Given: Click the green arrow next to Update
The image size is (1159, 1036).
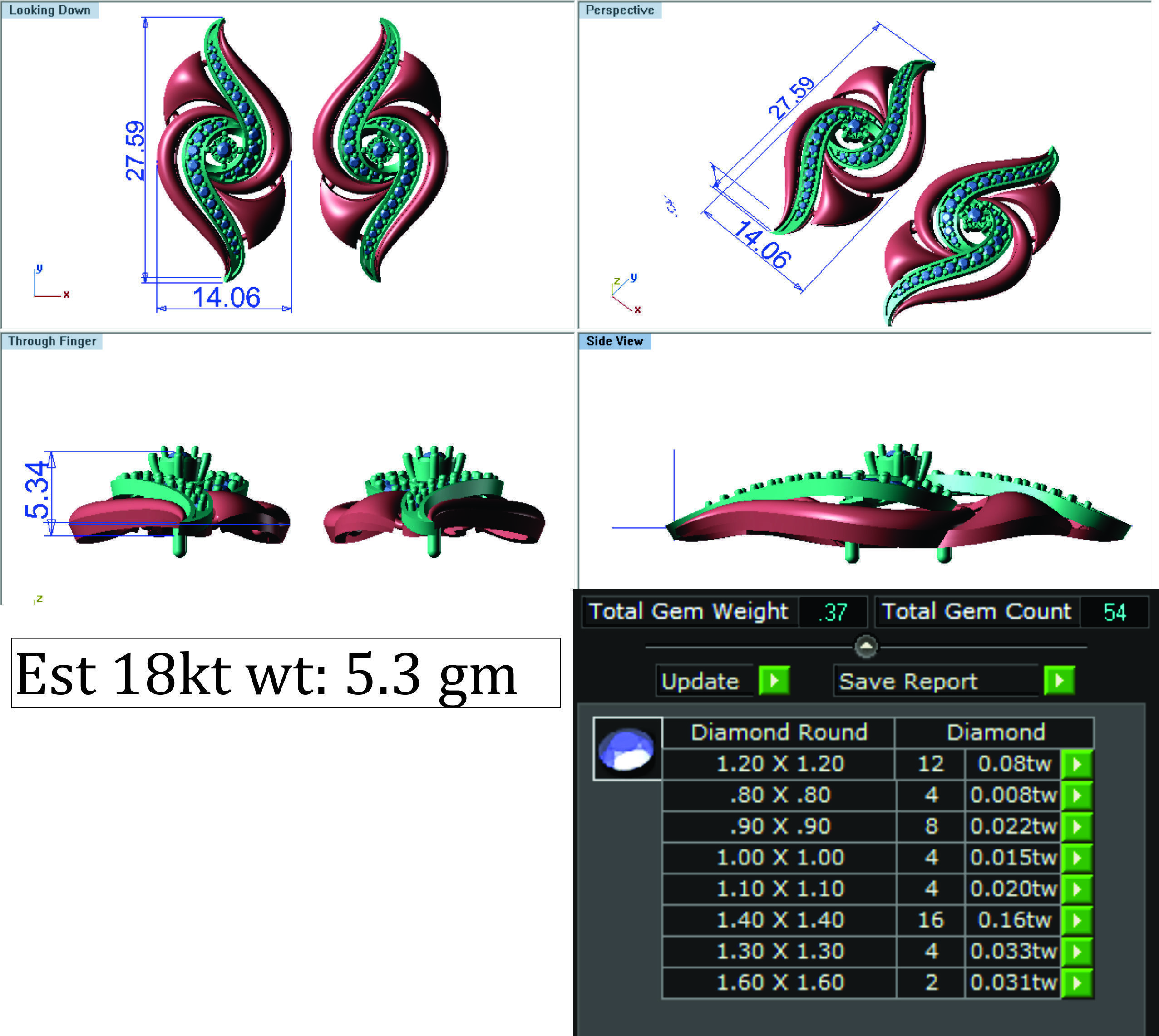Looking at the screenshot, I should (x=774, y=680).
